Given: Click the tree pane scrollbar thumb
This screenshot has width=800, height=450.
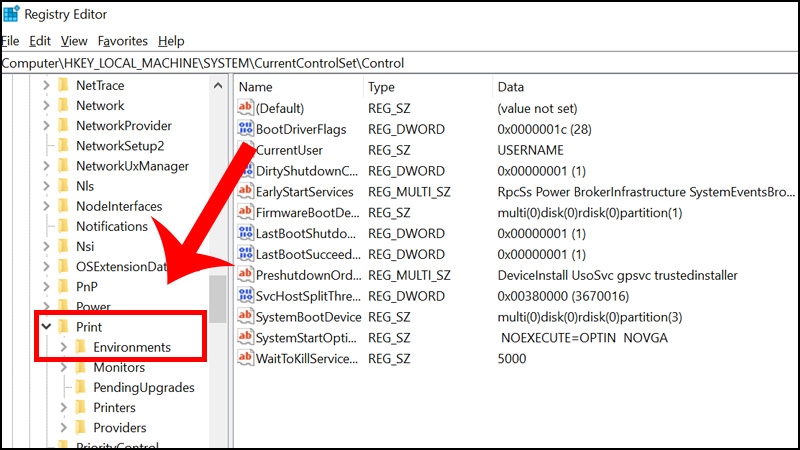Looking at the screenshot, I should click(x=218, y=299).
